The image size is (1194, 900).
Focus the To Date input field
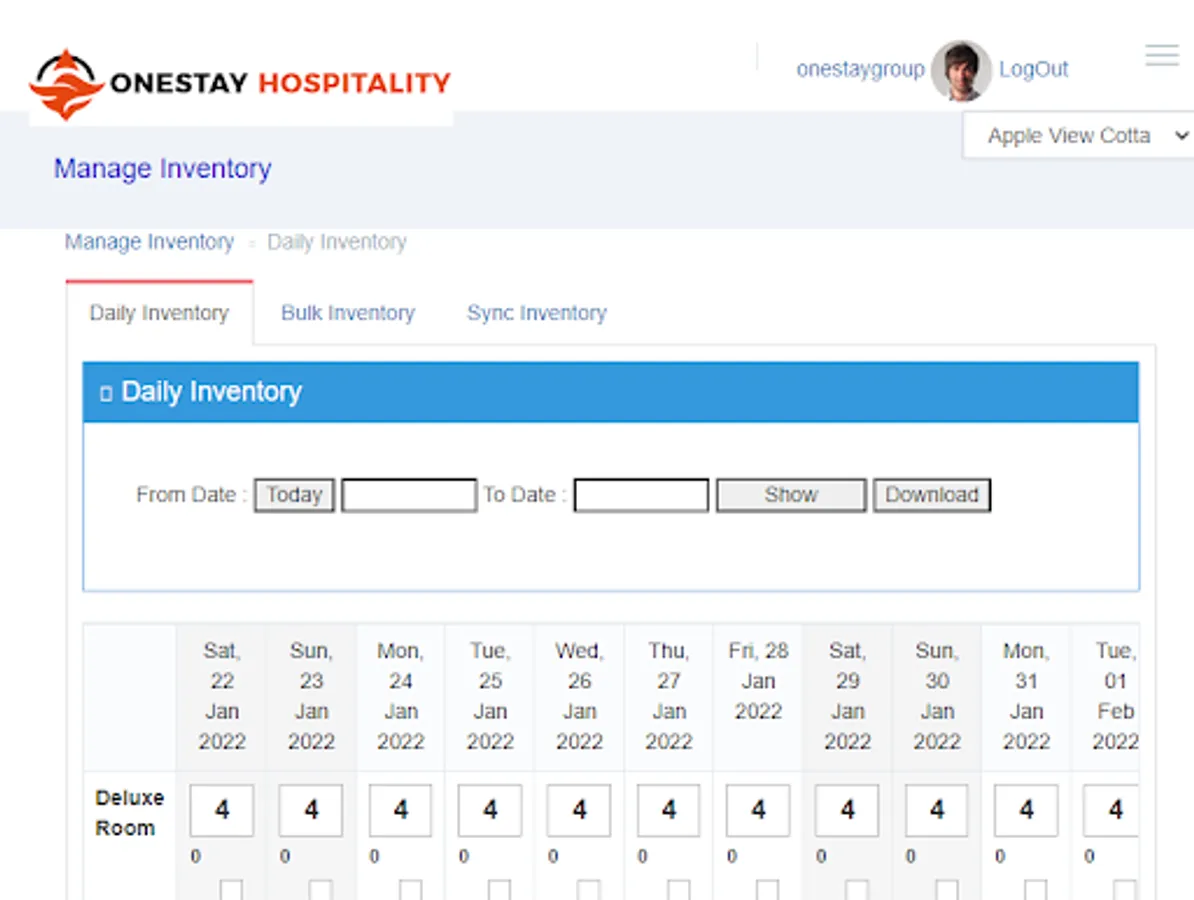641,495
